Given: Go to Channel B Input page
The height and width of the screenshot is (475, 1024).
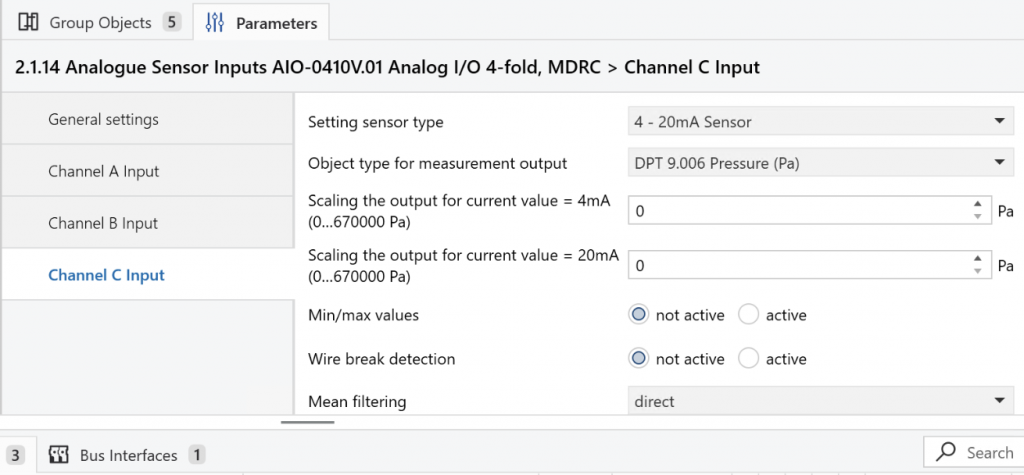Looking at the screenshot, I should coord(103,223).
